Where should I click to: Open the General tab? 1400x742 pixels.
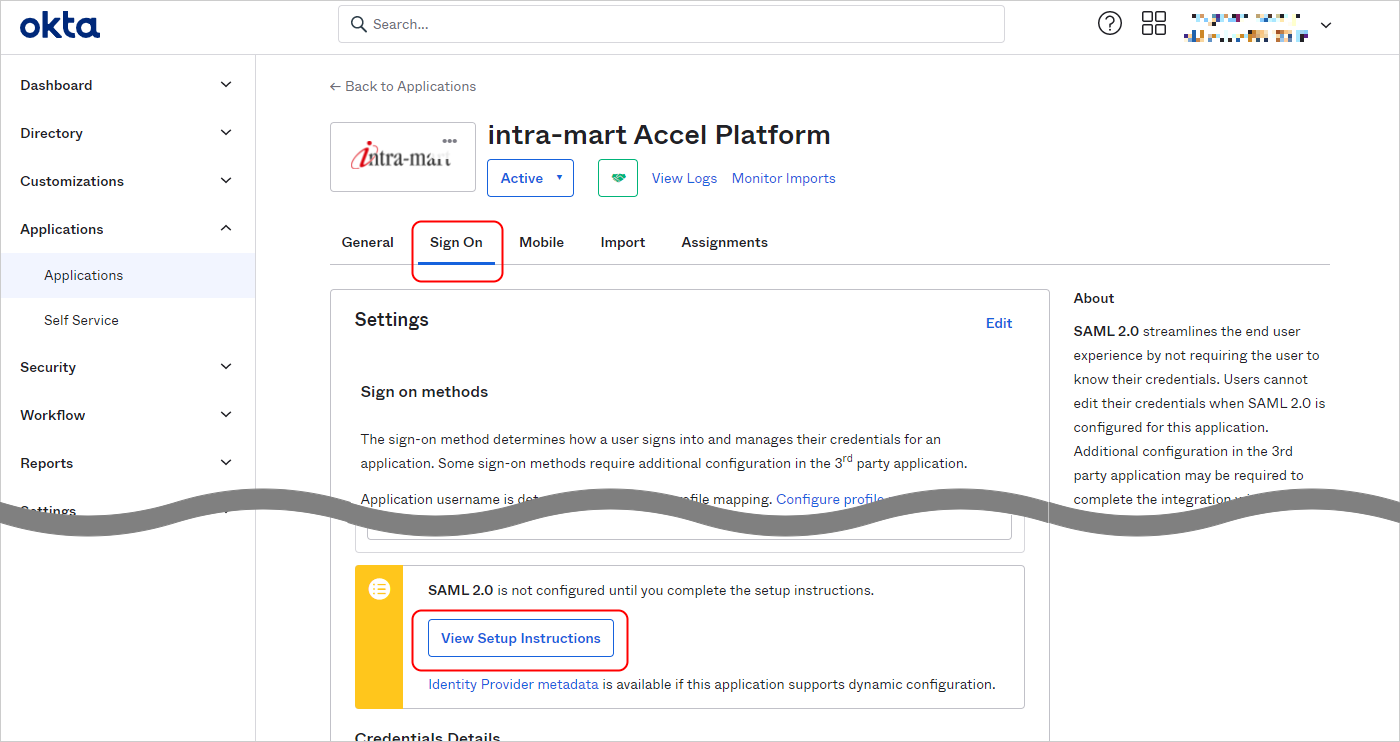coord(368,242)
